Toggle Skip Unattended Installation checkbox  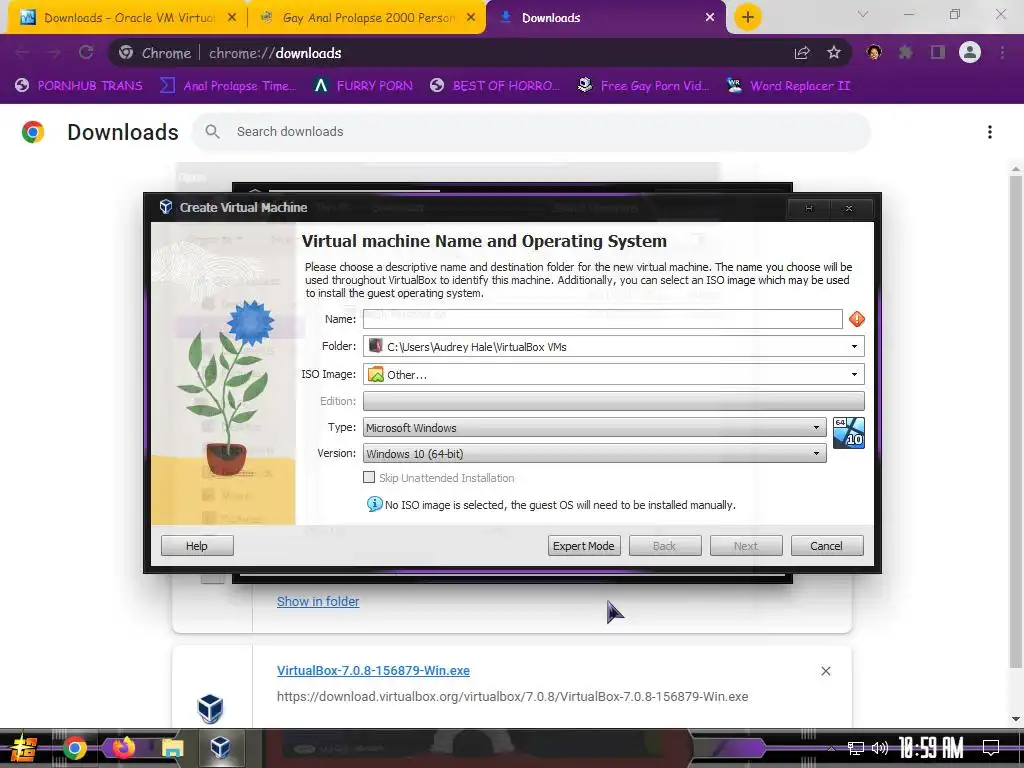369,477
